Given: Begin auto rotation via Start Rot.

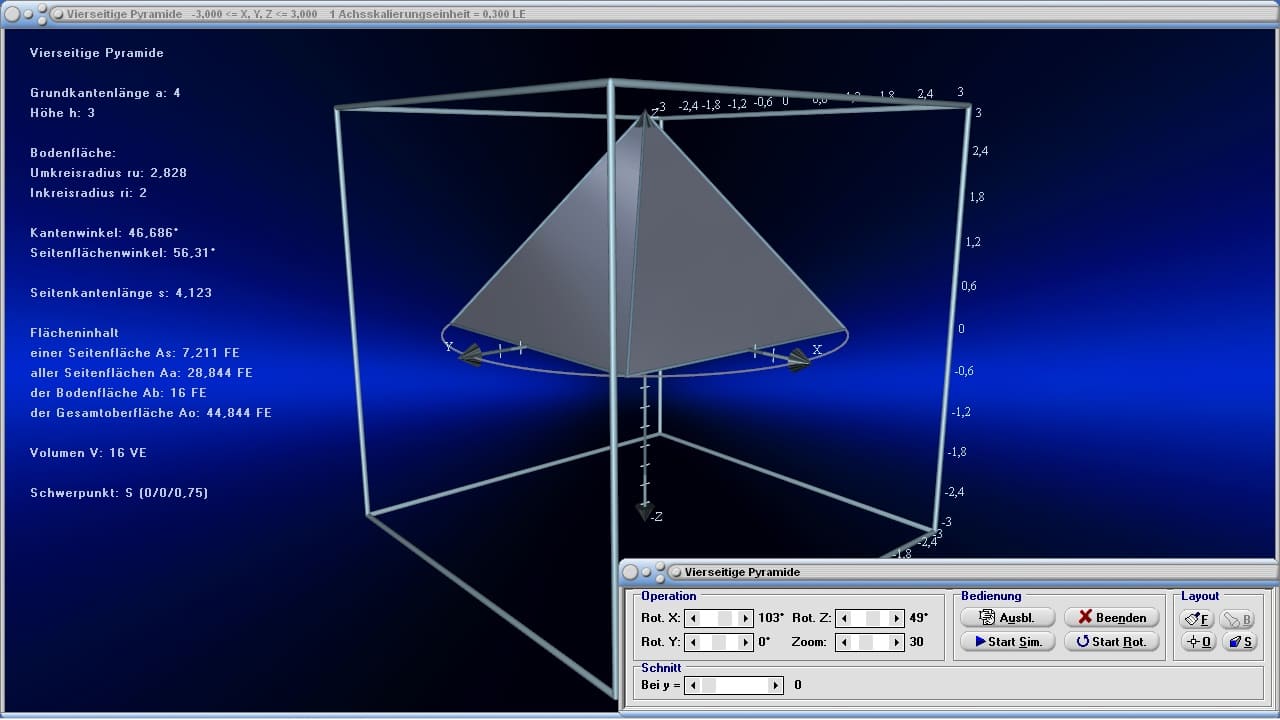Looking at the screenshot, I should tap(1111, 642).
